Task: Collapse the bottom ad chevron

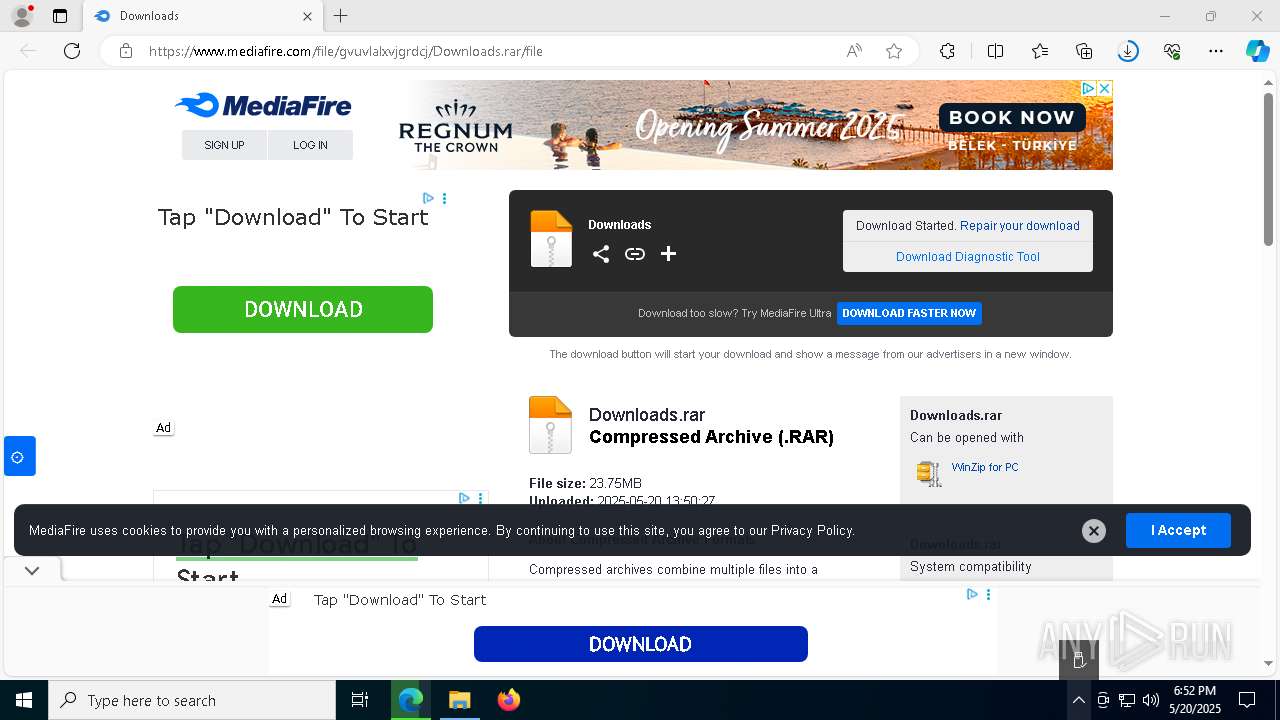Action: [x=32, y=571]
